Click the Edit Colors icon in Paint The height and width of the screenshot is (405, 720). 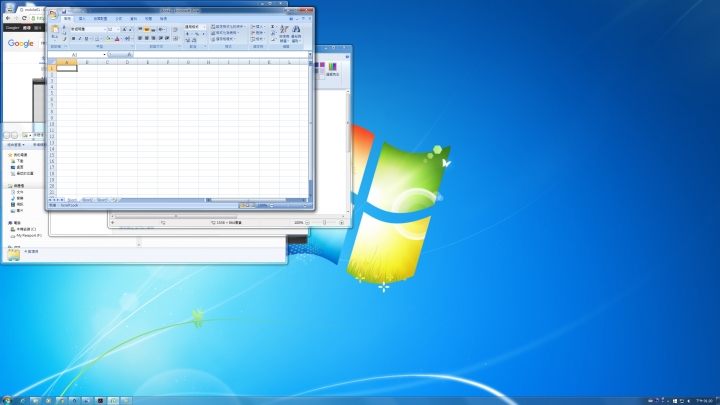332,69
